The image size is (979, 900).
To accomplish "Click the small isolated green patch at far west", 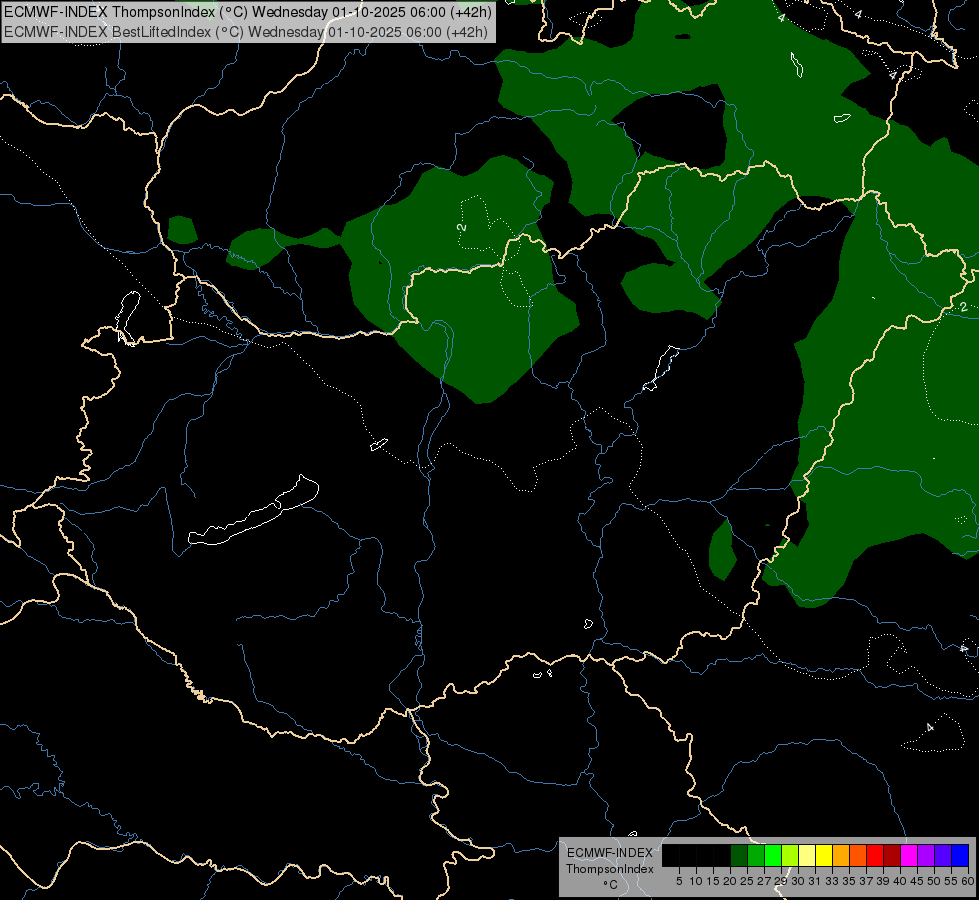I will pyautogui.click(x=182, y=230).
